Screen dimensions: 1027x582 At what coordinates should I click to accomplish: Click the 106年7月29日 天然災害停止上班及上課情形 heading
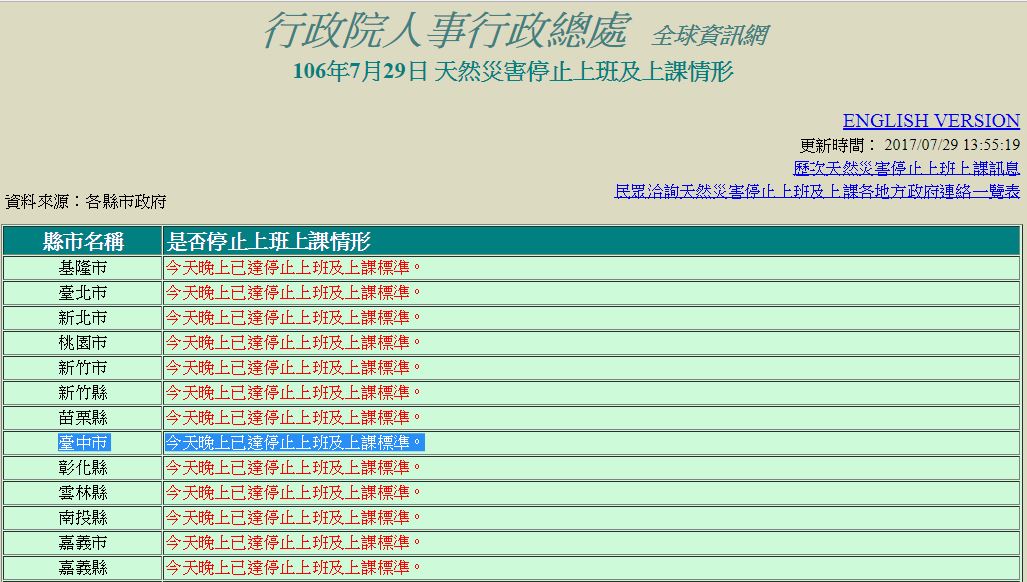(x=513, y=71)
